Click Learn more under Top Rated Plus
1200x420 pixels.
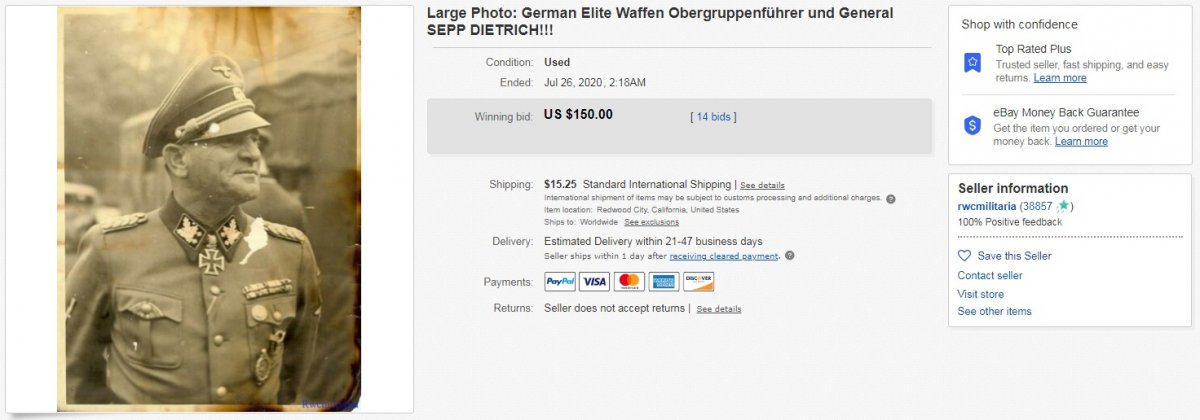click(1060, 78)
